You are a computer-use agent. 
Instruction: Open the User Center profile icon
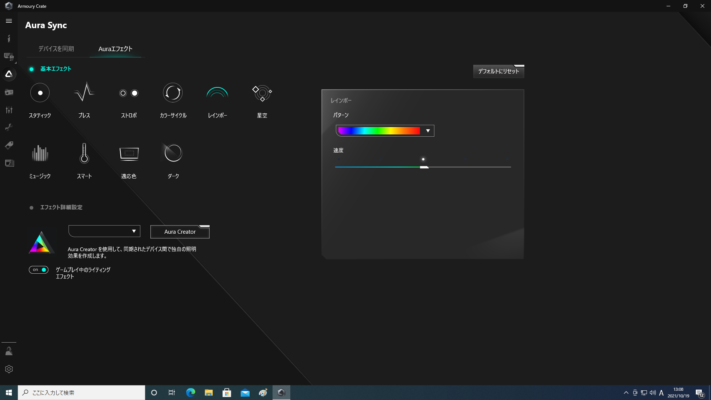coord(9,351)
